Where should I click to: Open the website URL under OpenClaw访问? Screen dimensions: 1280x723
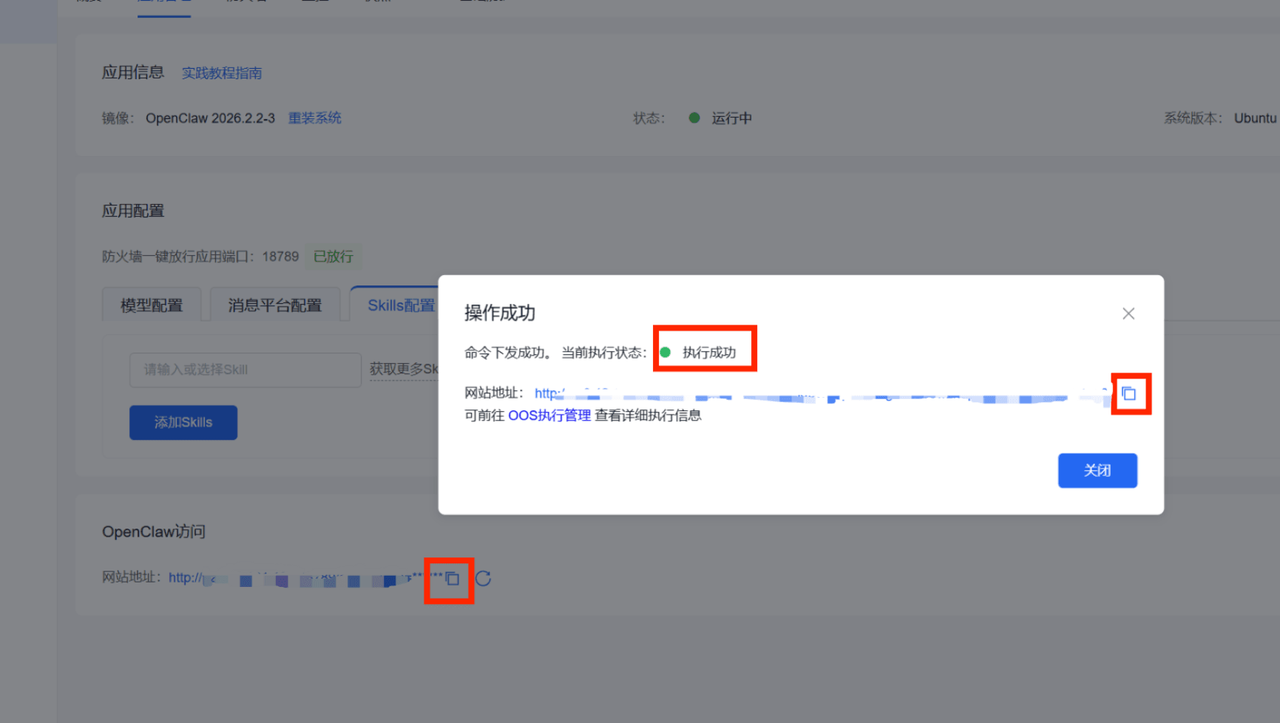[x=300, y=578]
